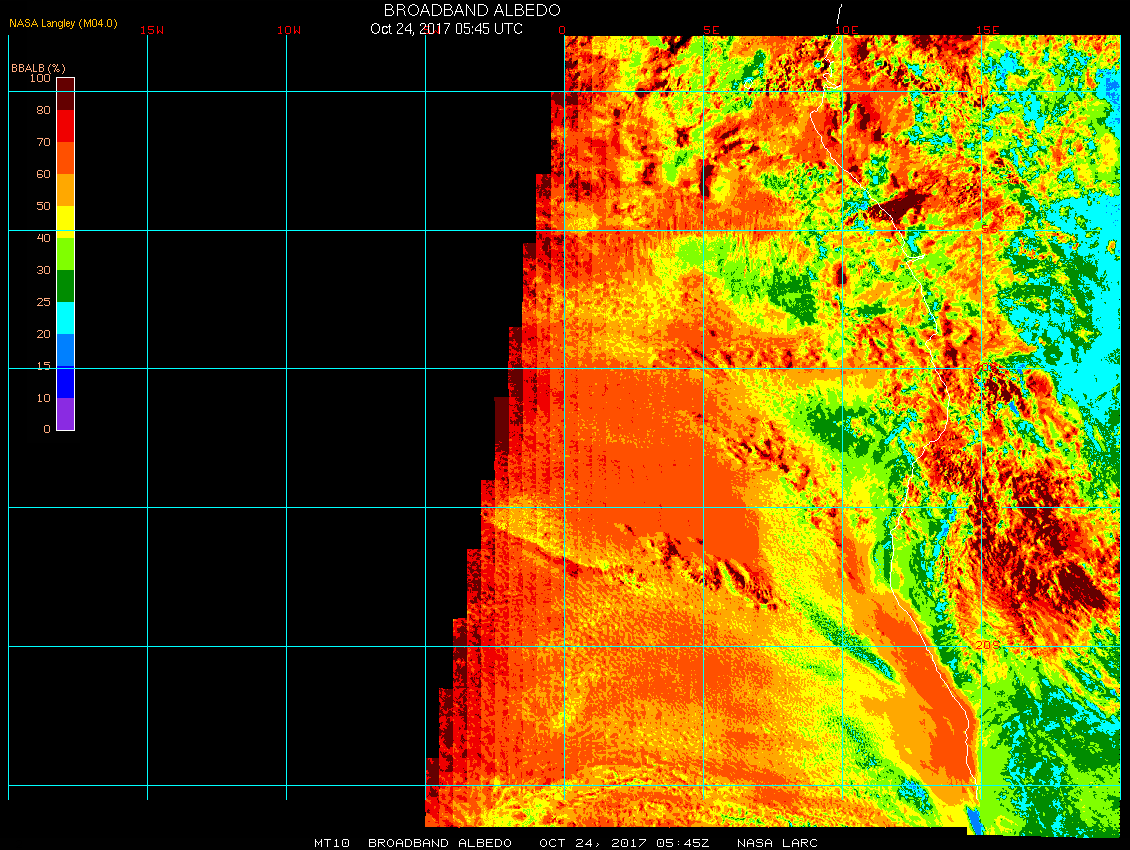1130x850 pixels.
Task: Click the 'BBALB (%)' legend heading
Action: pos(38,68)
